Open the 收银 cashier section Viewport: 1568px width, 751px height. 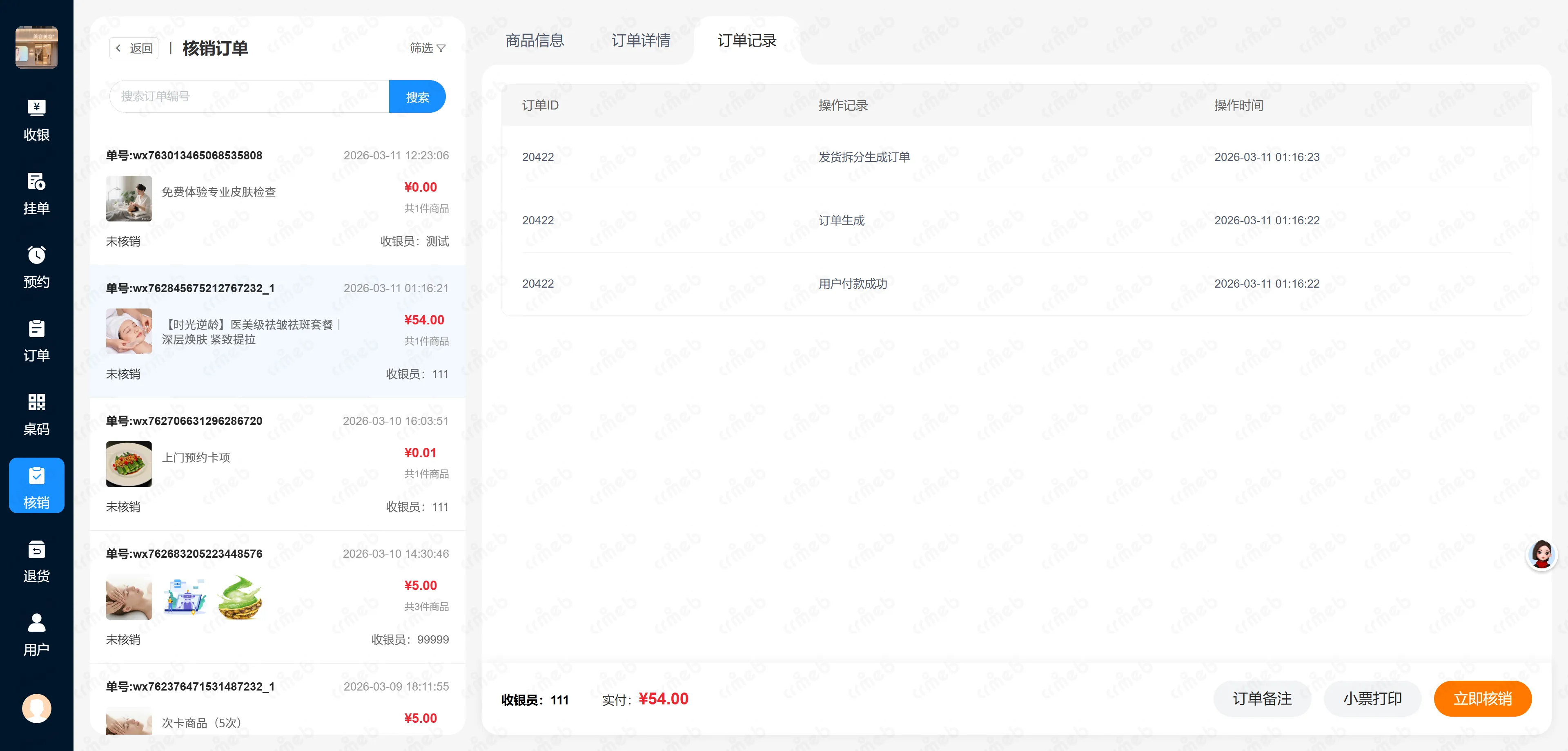(36, 120)
